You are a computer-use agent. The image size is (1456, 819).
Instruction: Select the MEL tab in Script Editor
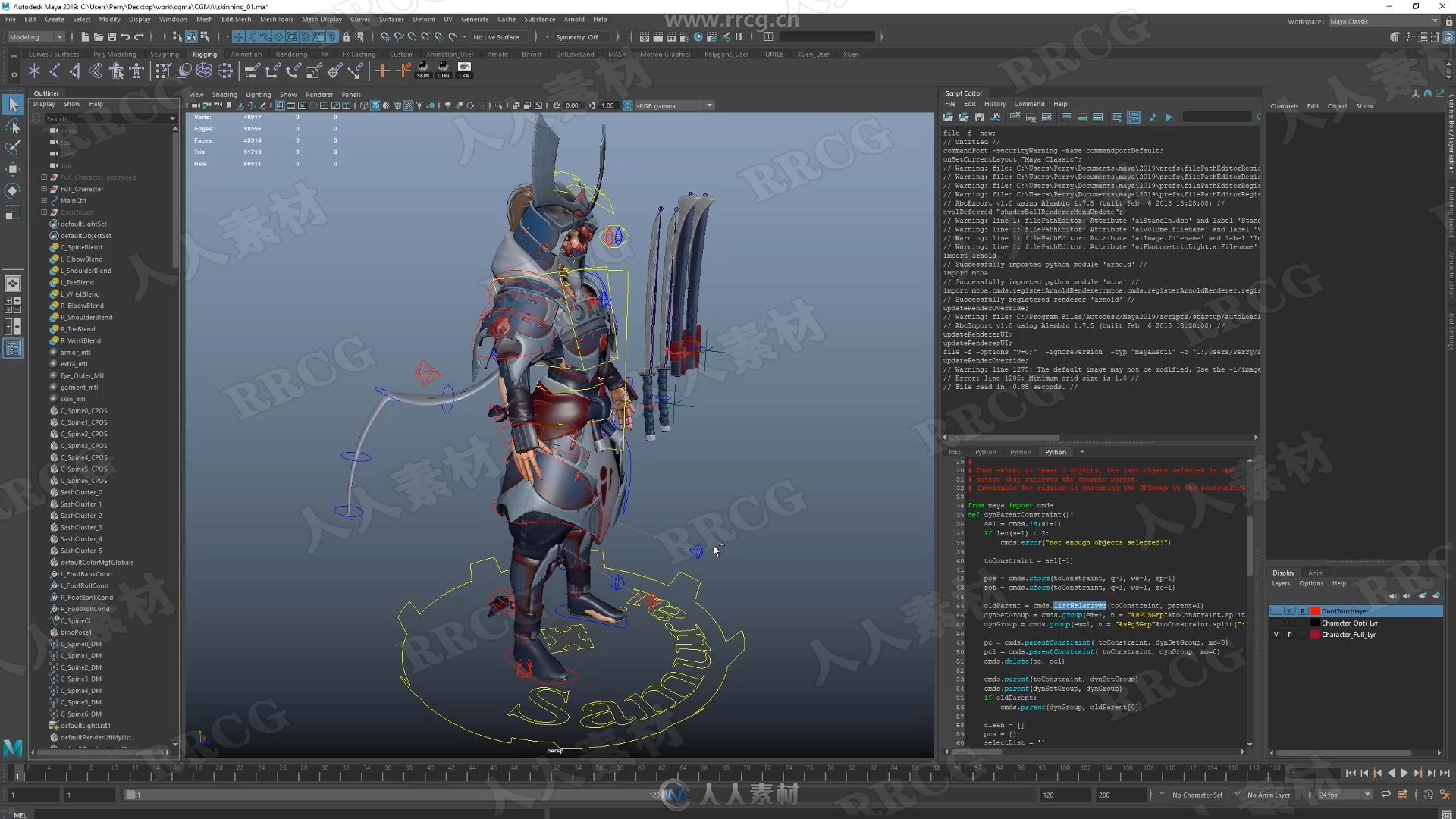(x=955, y=452)
